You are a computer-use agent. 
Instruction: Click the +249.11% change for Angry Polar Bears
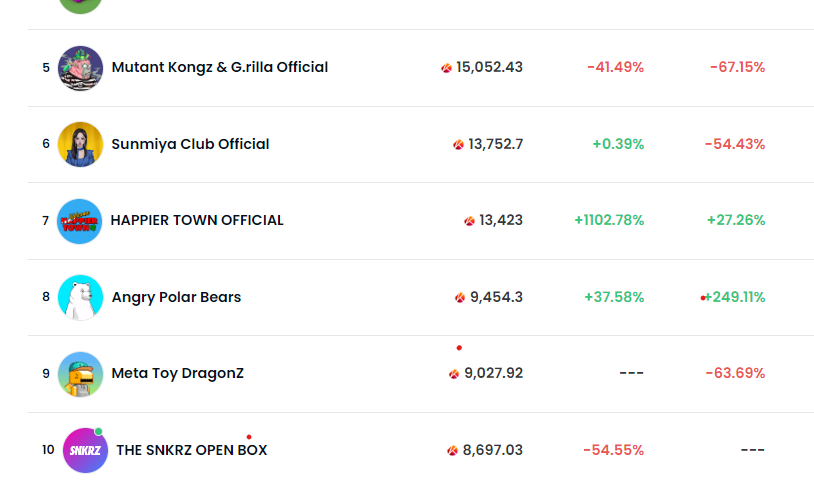[x=735, y=297]
